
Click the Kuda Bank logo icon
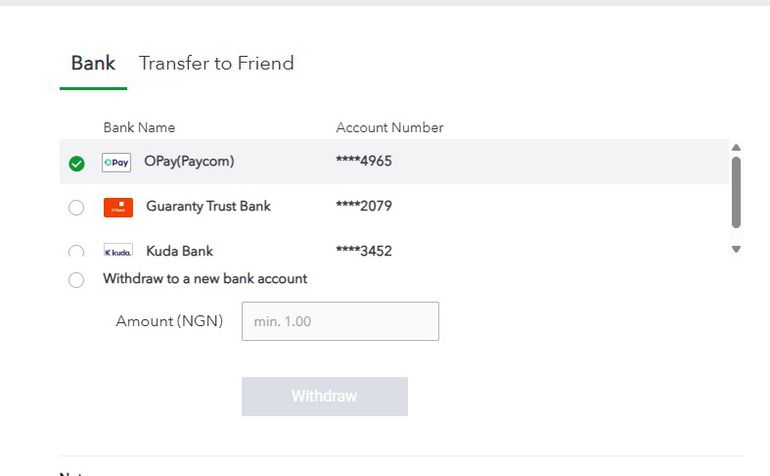(118, 251)
